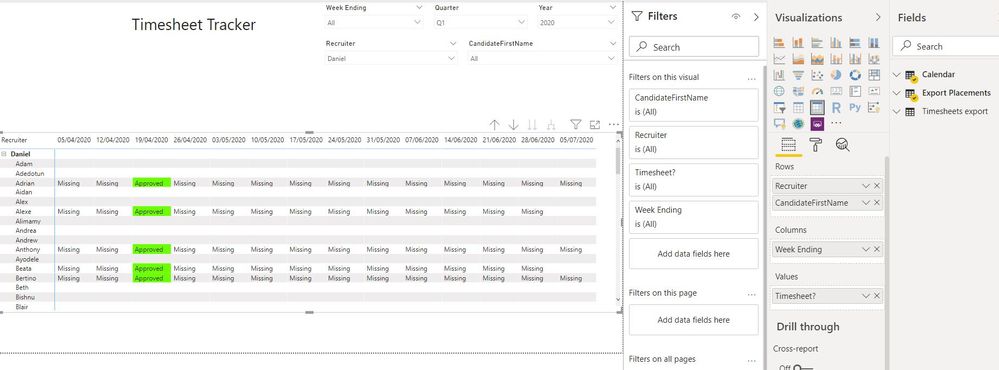
Task: Open the Recruiter slicer Daniel dropdown
Action: [x=452, y=58]
